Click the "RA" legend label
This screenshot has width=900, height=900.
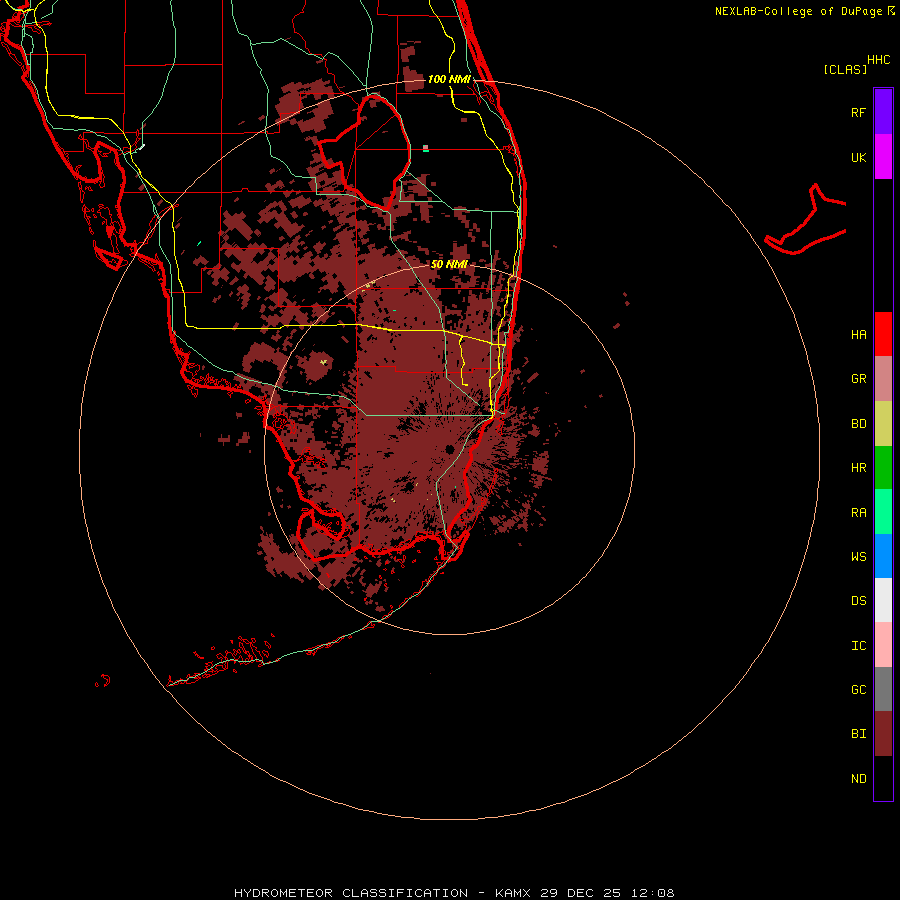click(858, 513)
